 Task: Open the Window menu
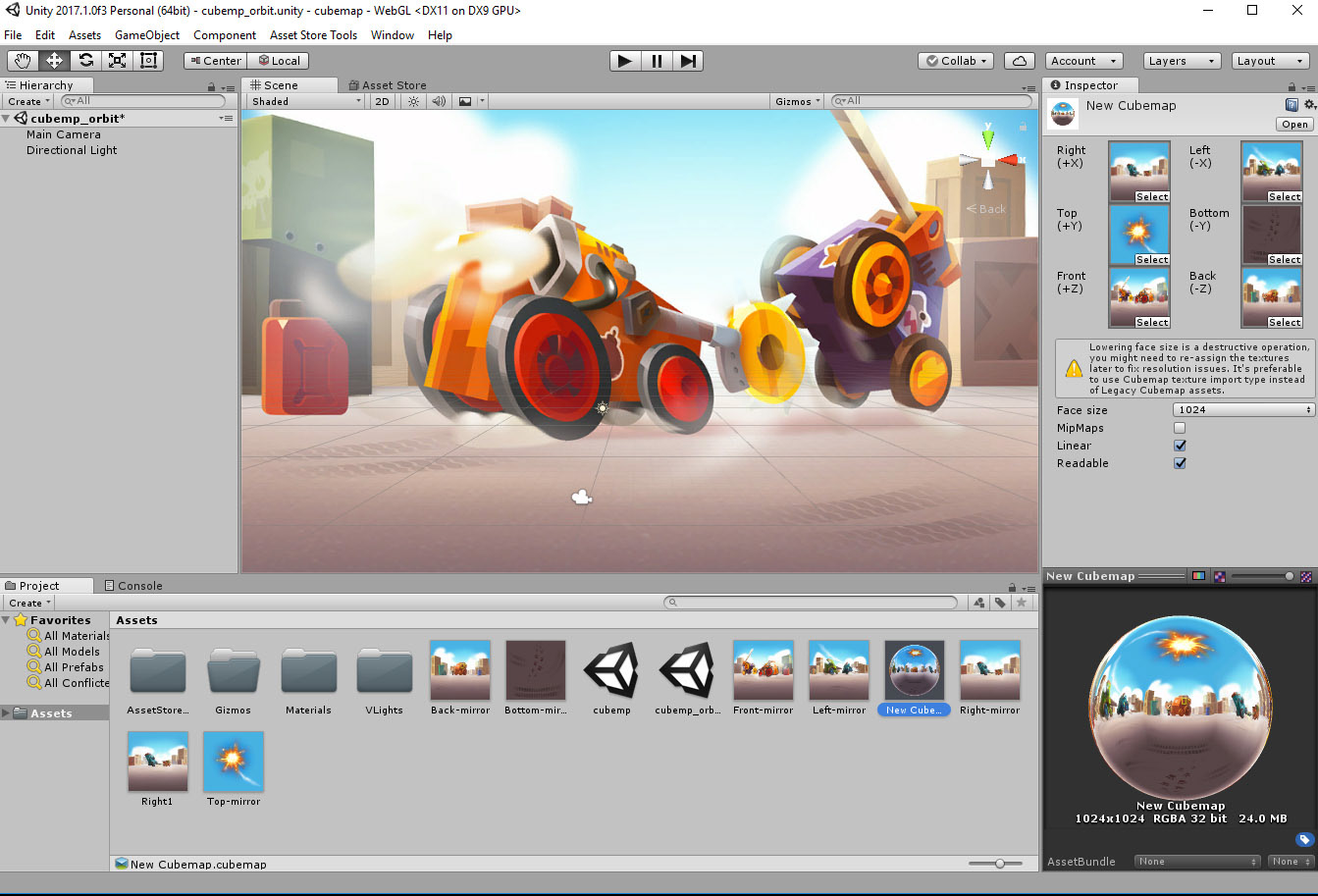pyautogui.click(x=393, y=35)
